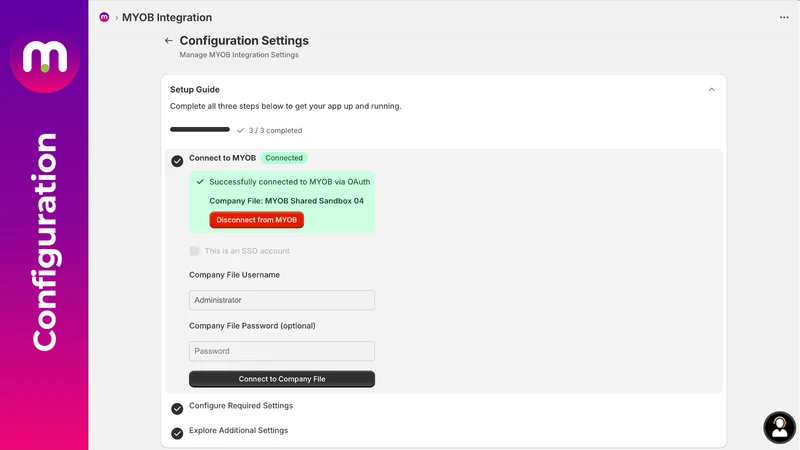The height and width of the screenshot is (450, 800).
Task: Click 'Manage MYOB Integration Settings' subtitle
Action: pos(239,55)
